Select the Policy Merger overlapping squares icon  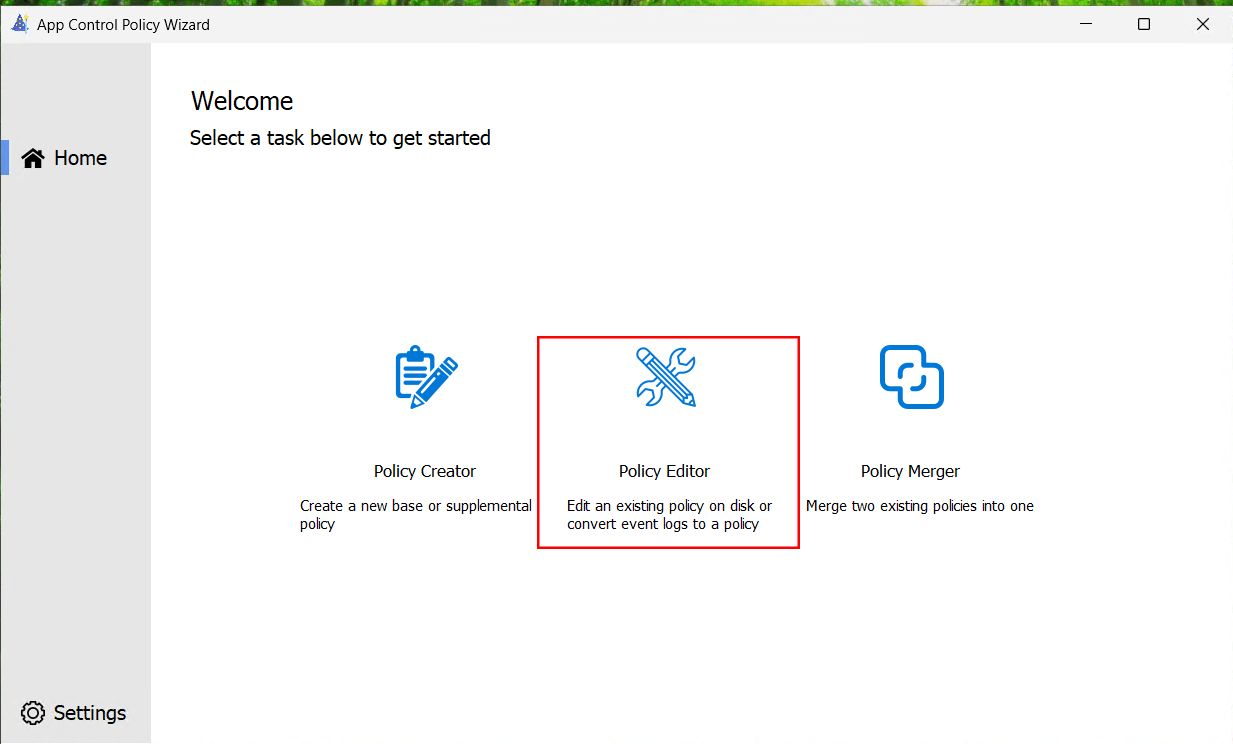point(912,377)
